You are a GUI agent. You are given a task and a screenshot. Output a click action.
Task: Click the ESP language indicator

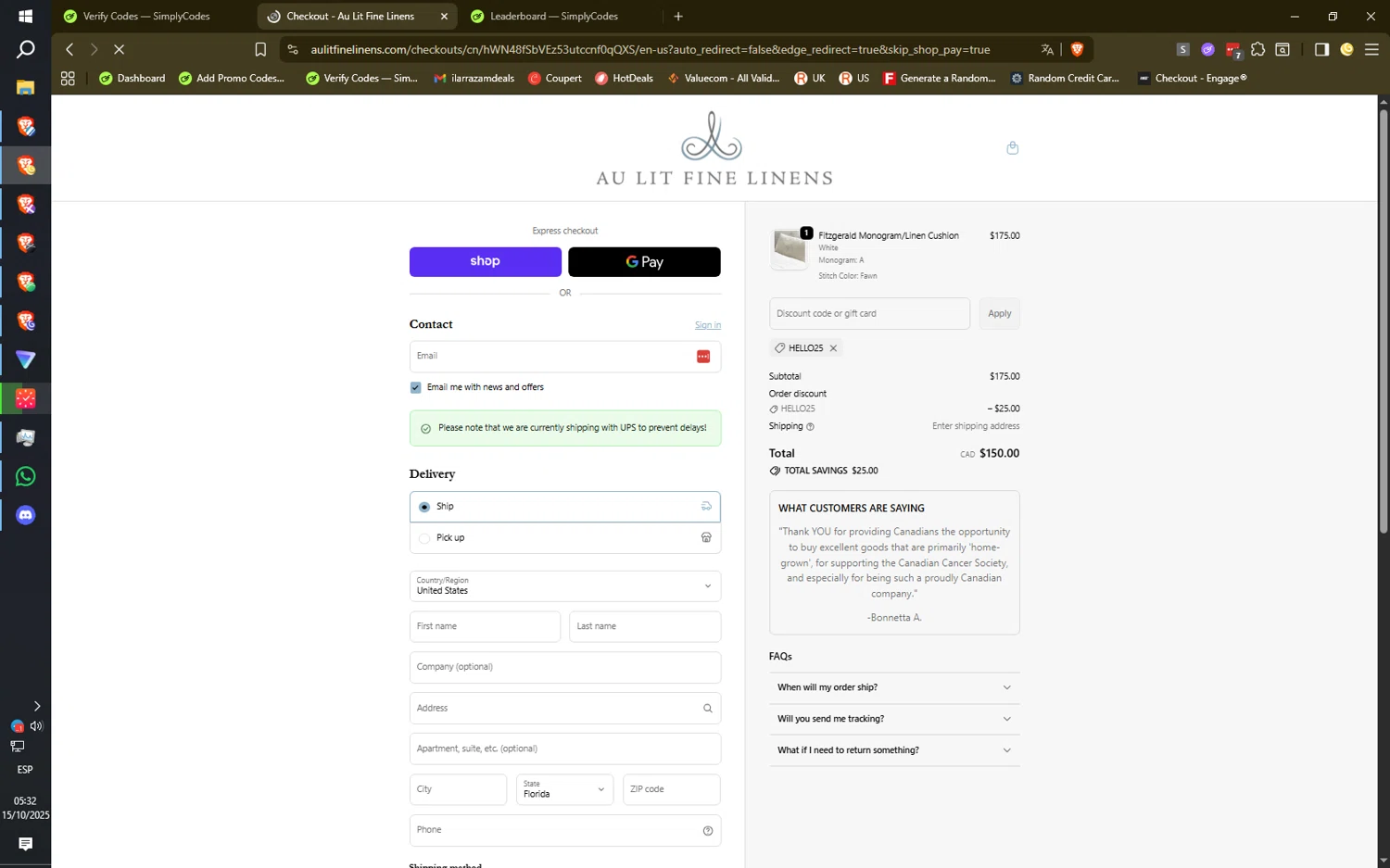click(x=25, y=770)
